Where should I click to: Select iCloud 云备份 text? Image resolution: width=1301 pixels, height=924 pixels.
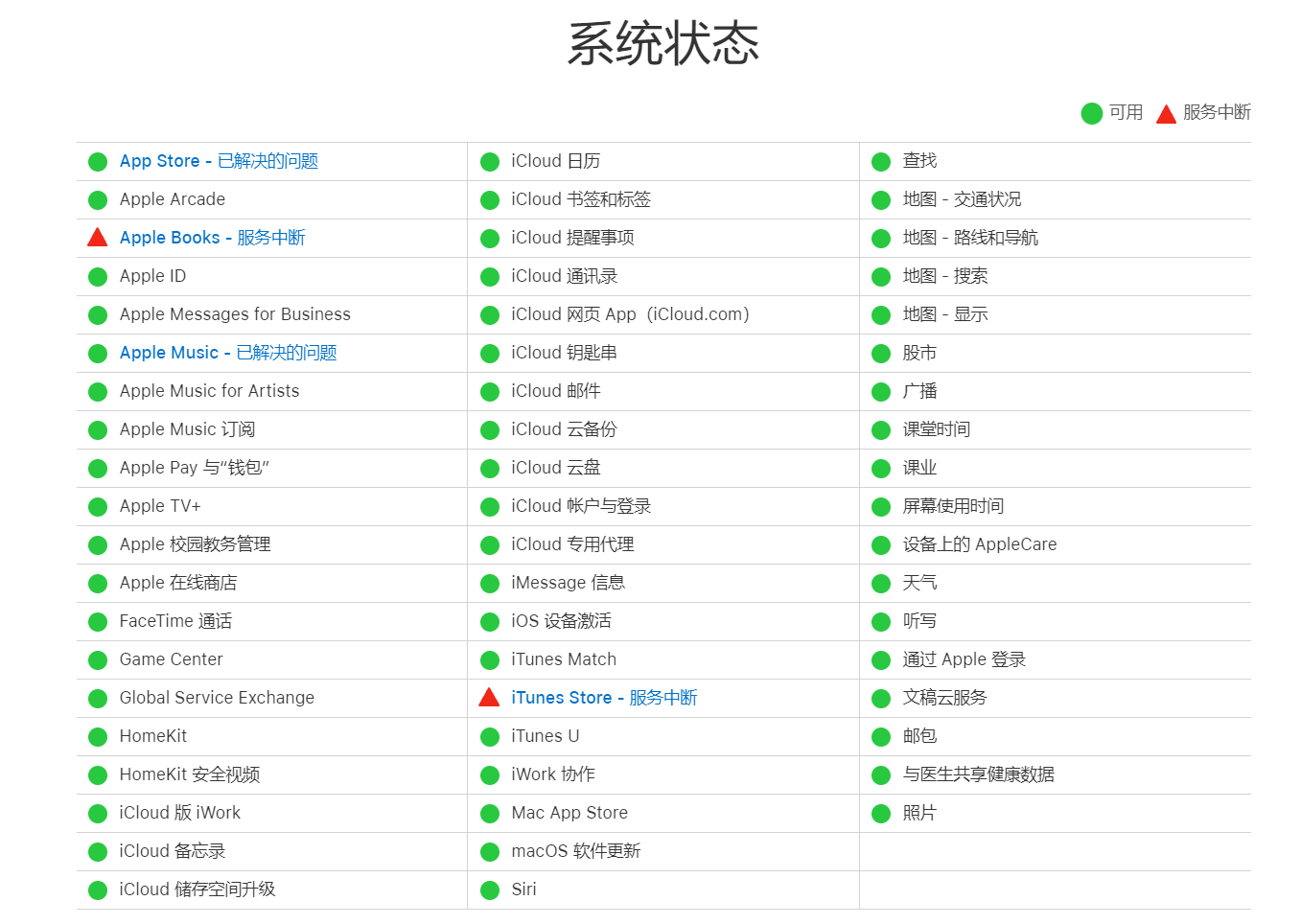564,429
